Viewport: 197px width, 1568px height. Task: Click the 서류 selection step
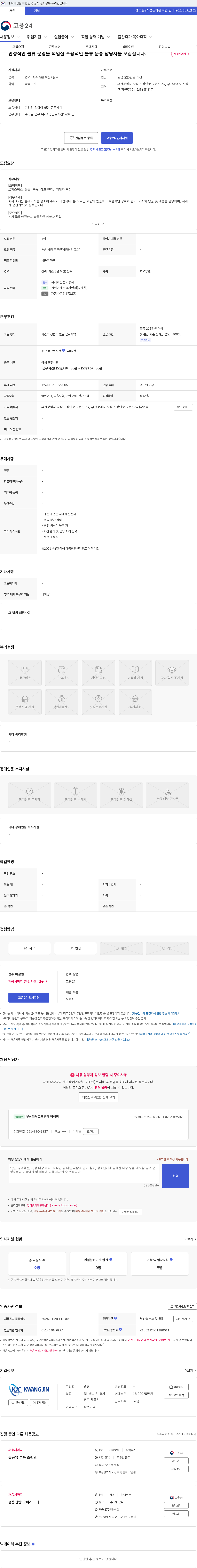29,948
